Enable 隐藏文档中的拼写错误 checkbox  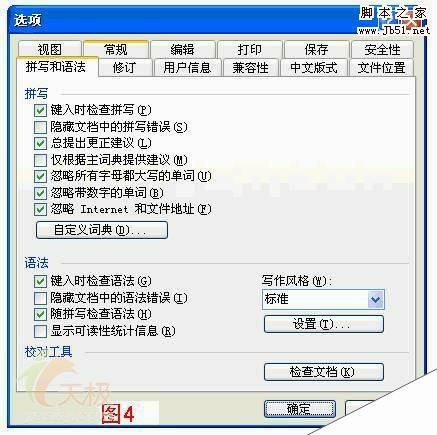tap(40, 127)
